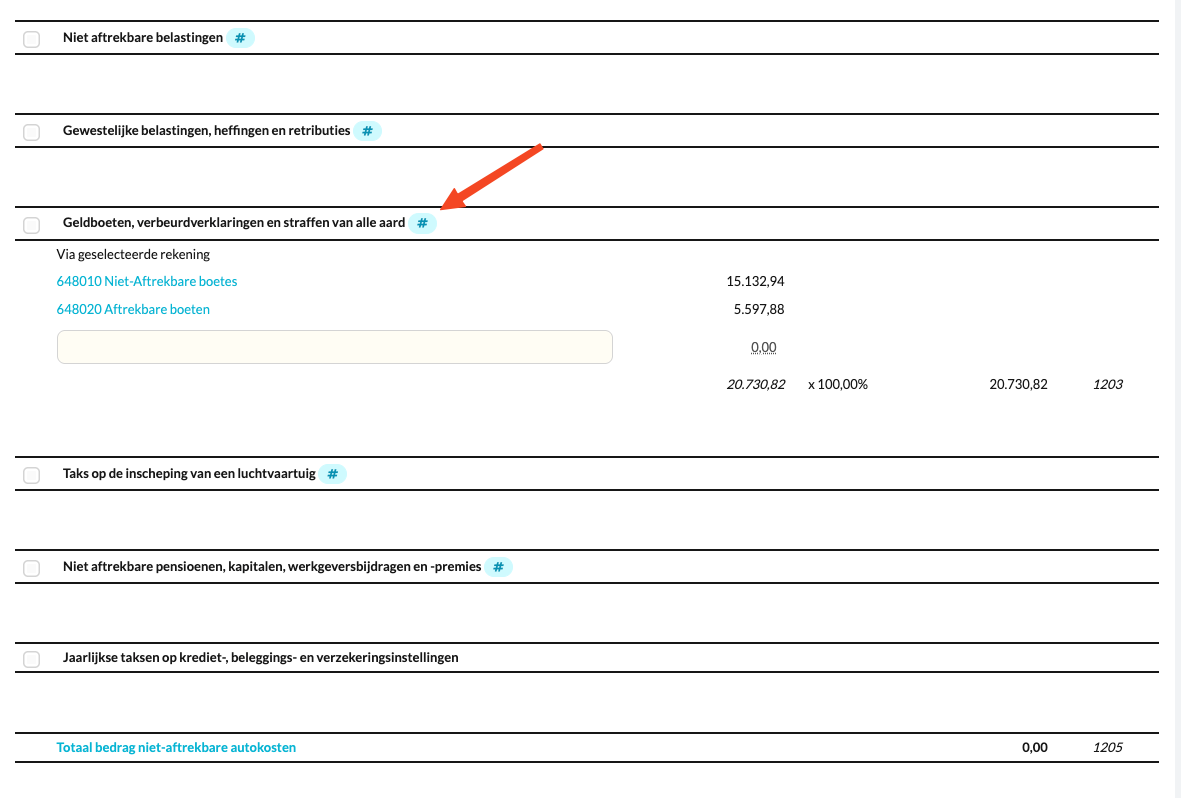
Task: Check the Niet aftrekbare pensioenen, kapitalen checkbox
Action: pyautogui.click(x=32, y=567)
